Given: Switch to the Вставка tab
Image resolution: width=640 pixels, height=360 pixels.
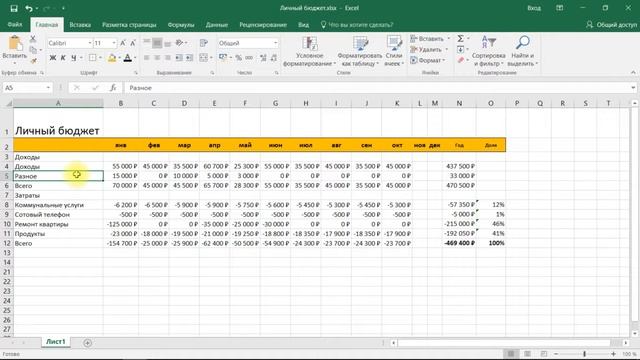Looking at the screenshot, I should 80,25.
